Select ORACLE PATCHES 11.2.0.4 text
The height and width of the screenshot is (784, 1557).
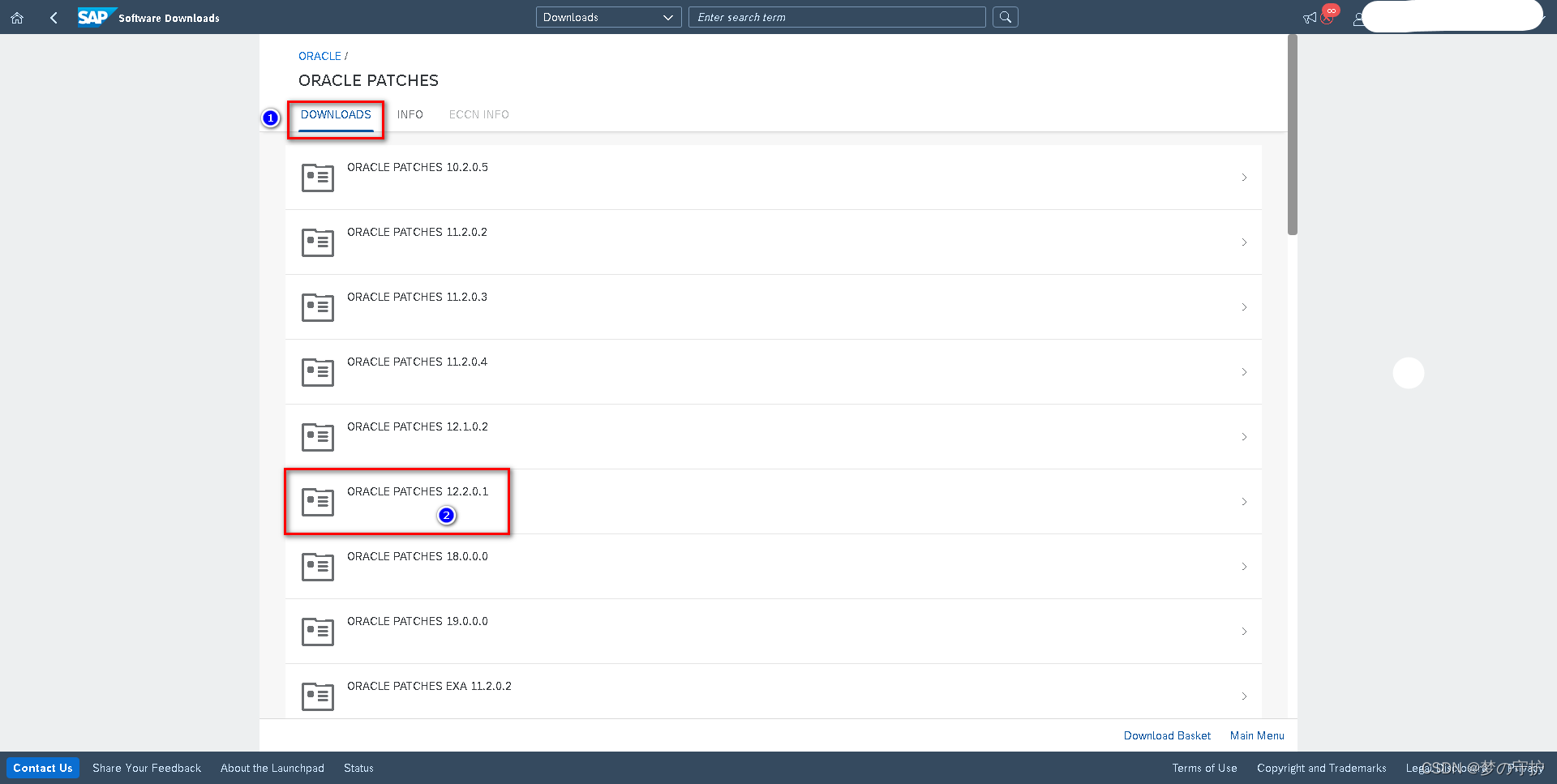pyautogui.click(x=418, y=362)
